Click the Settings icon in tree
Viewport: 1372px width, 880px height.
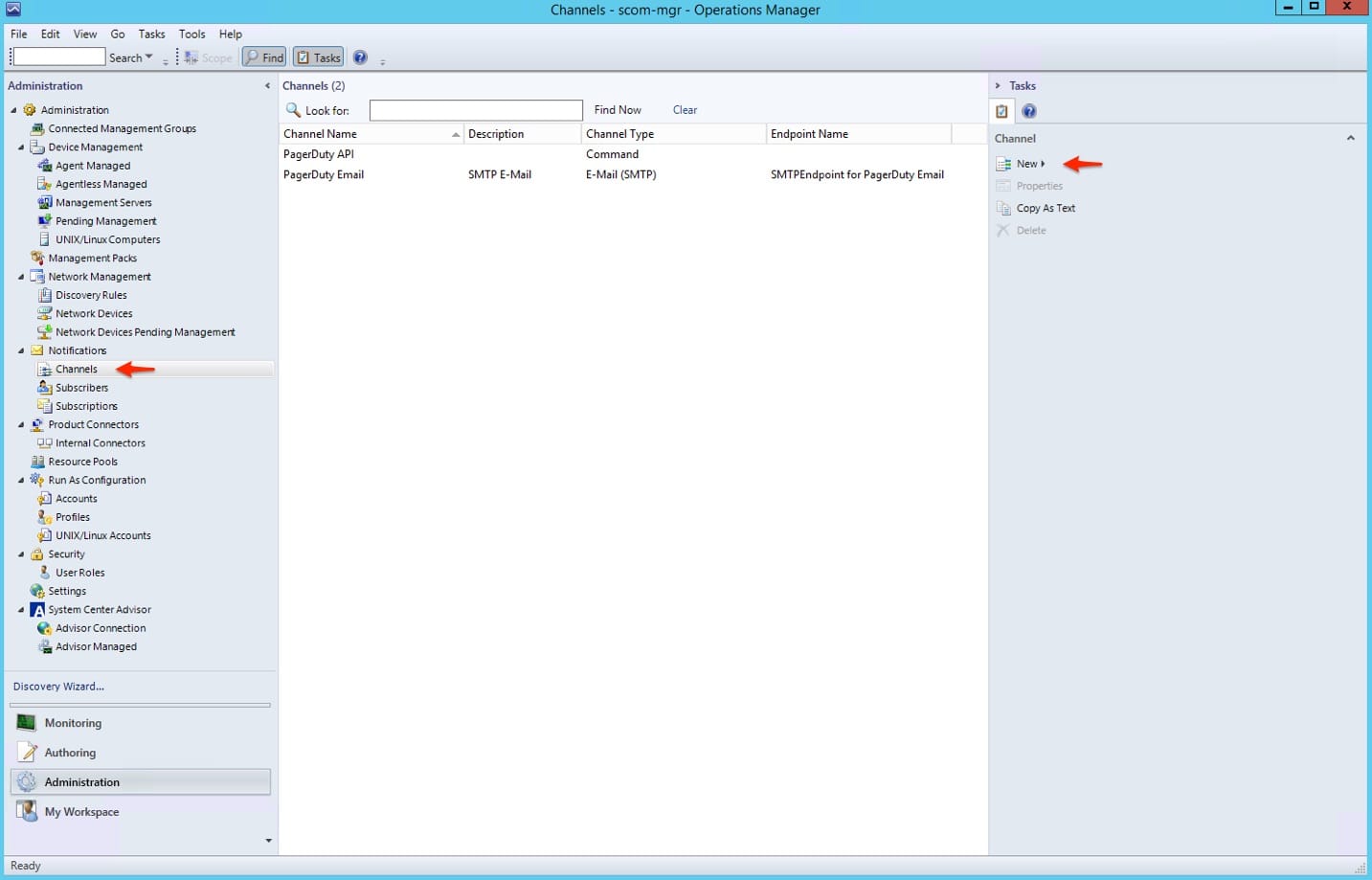(37, 591)
